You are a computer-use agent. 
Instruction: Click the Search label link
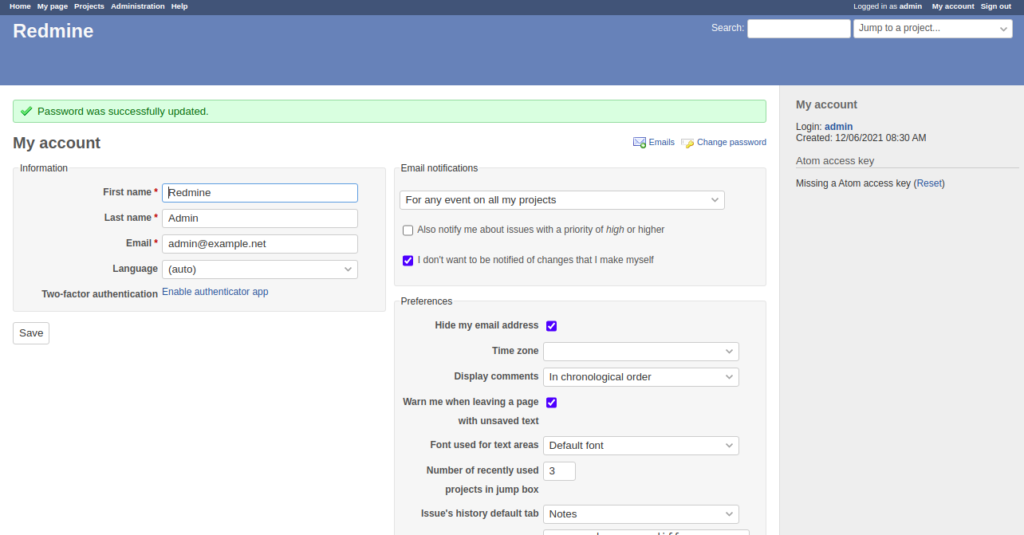tap(727, 28)
